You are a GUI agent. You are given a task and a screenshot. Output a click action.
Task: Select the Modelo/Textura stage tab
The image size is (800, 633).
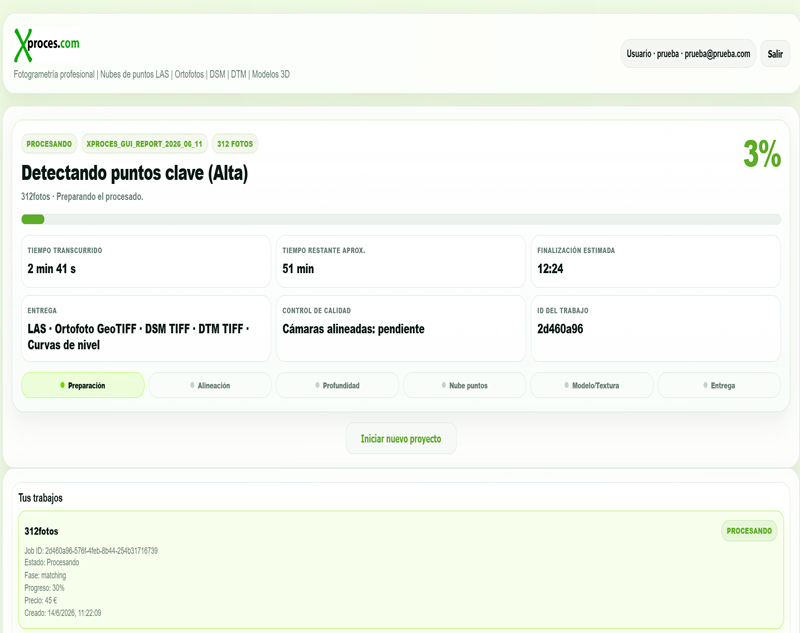tap(592, 385)
